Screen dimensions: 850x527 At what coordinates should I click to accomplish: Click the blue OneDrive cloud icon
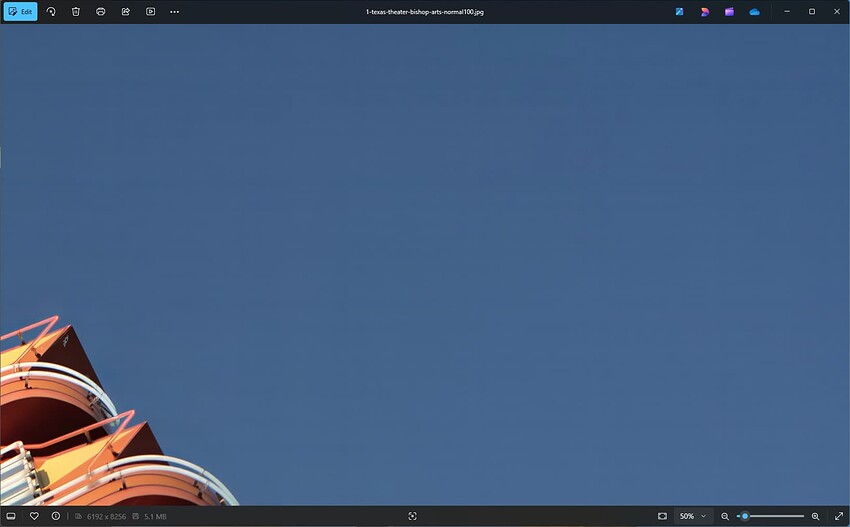point(755,11)
